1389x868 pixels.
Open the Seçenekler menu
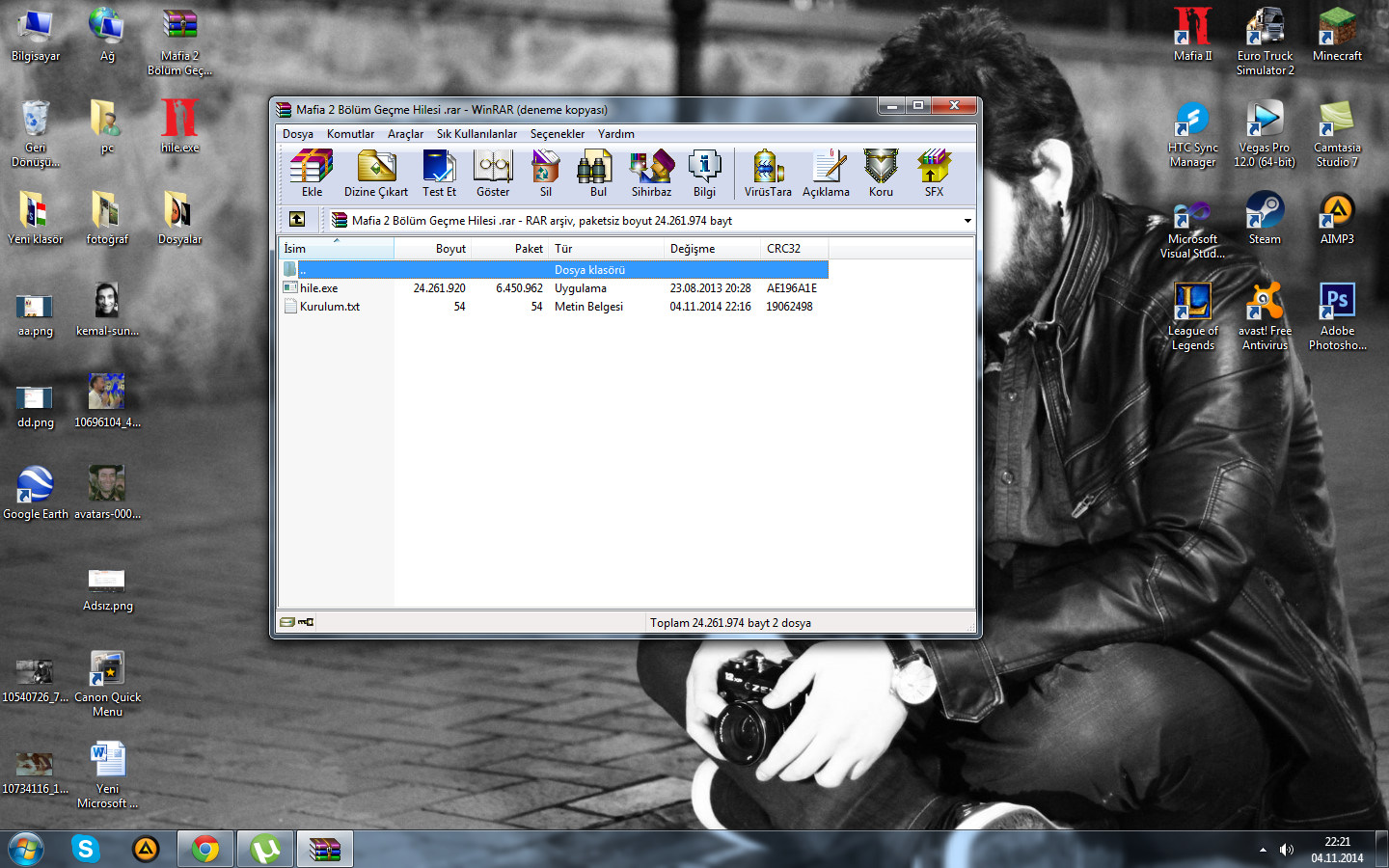pos(557,134)
